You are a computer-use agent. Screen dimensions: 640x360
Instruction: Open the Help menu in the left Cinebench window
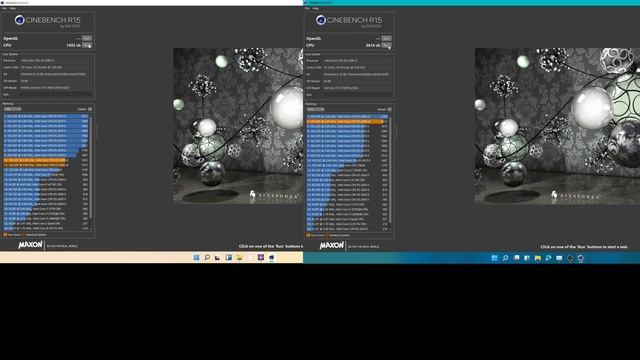click(13, 8)
